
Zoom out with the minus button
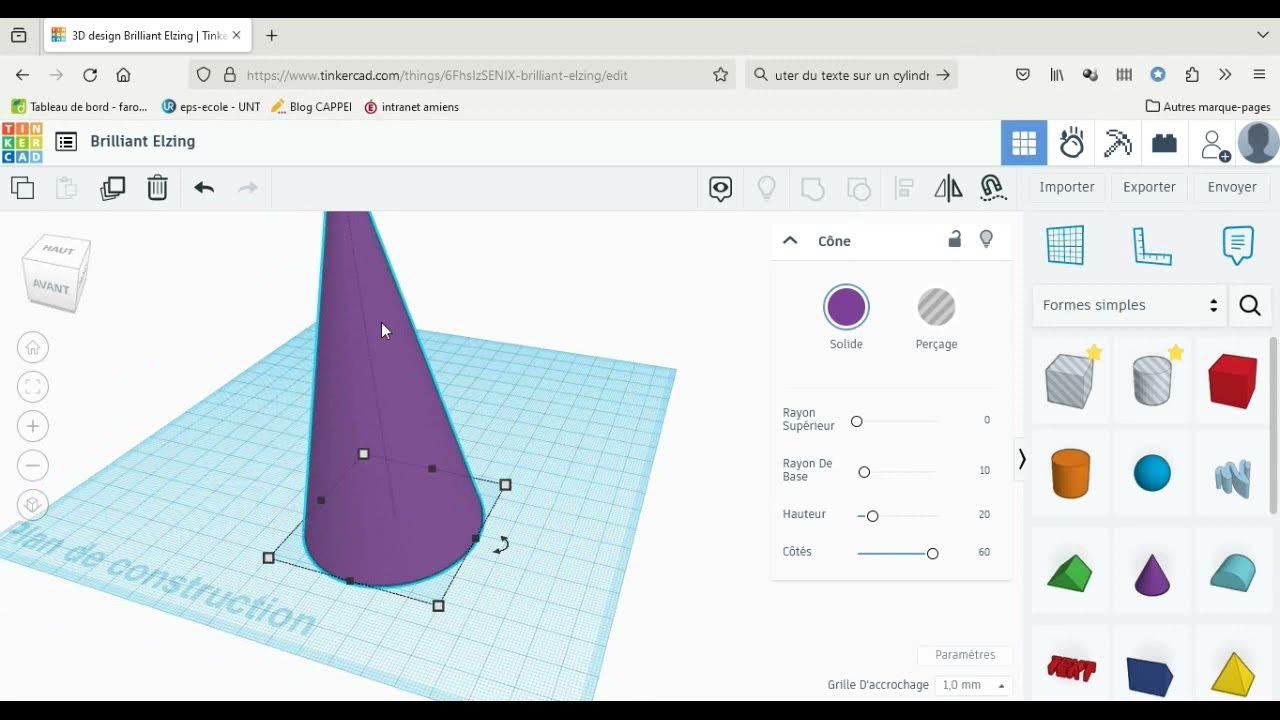click(x=33, y=466)
